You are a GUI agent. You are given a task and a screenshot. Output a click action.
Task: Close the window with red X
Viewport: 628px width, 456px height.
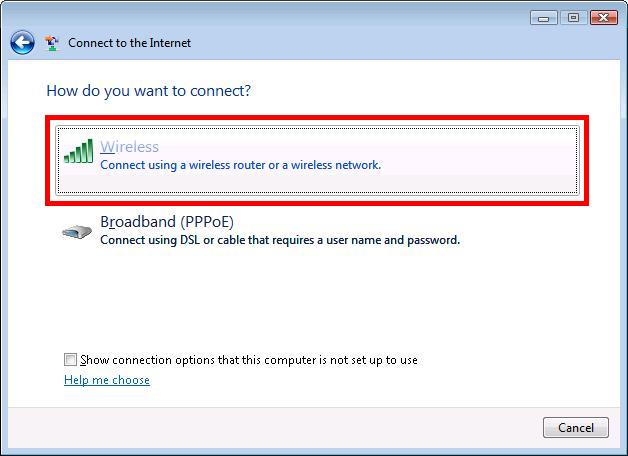tap(604, 18)
